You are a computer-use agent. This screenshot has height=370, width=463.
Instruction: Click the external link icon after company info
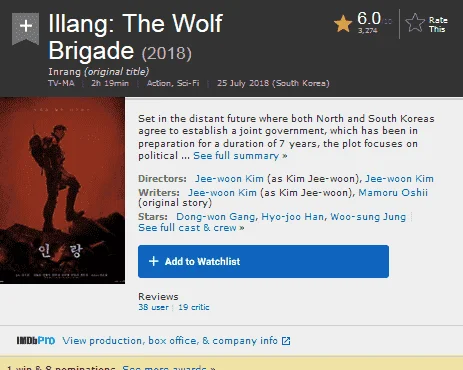tap(286, 341)
